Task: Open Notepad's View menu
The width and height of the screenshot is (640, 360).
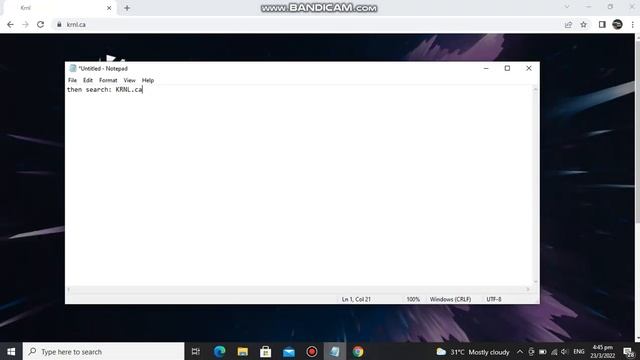Action: (129, 80)
